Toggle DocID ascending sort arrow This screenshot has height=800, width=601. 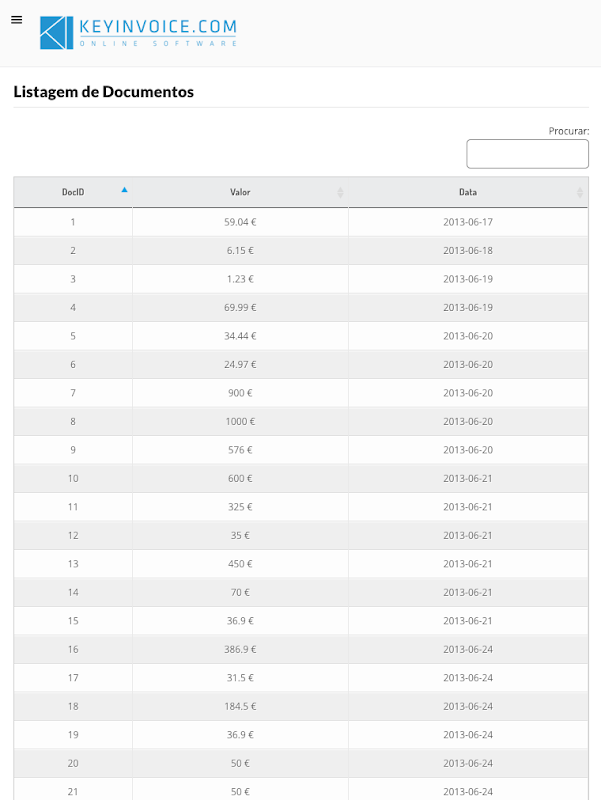click(124, 190)
